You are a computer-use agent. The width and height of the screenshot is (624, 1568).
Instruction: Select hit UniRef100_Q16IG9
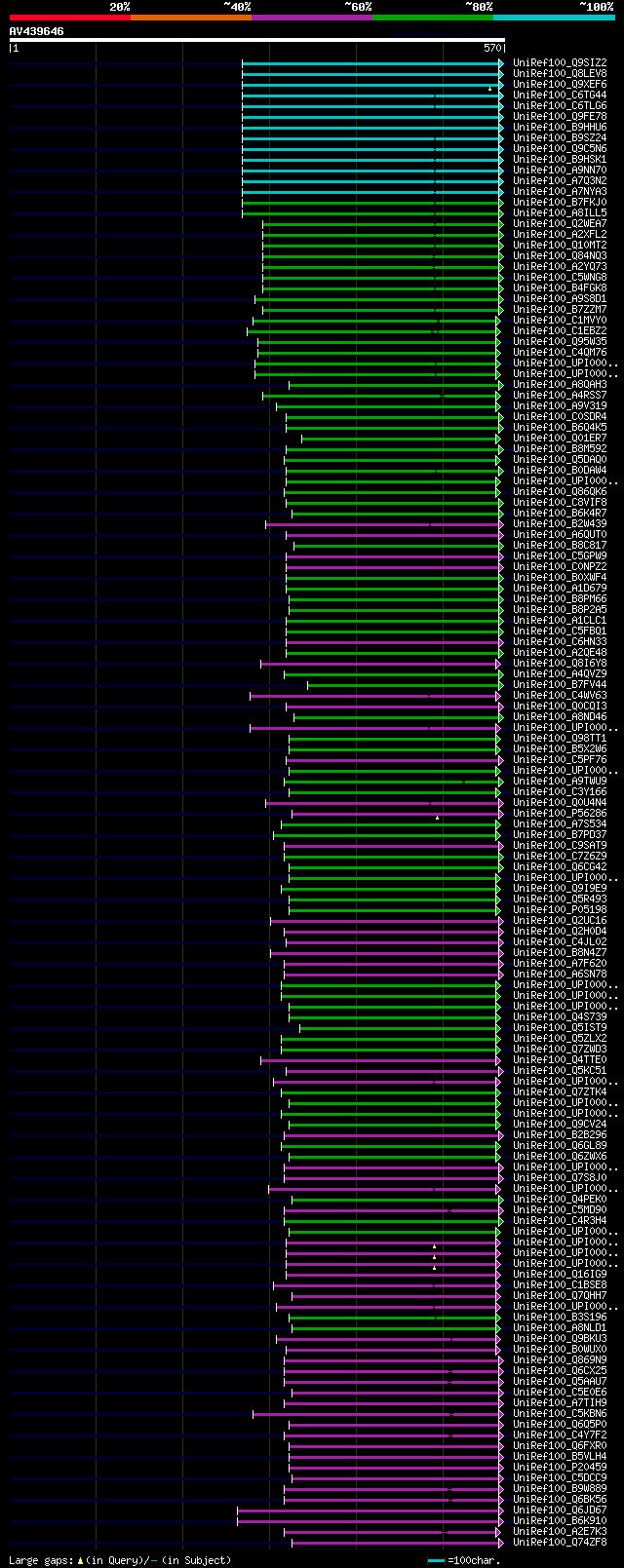560,1275
